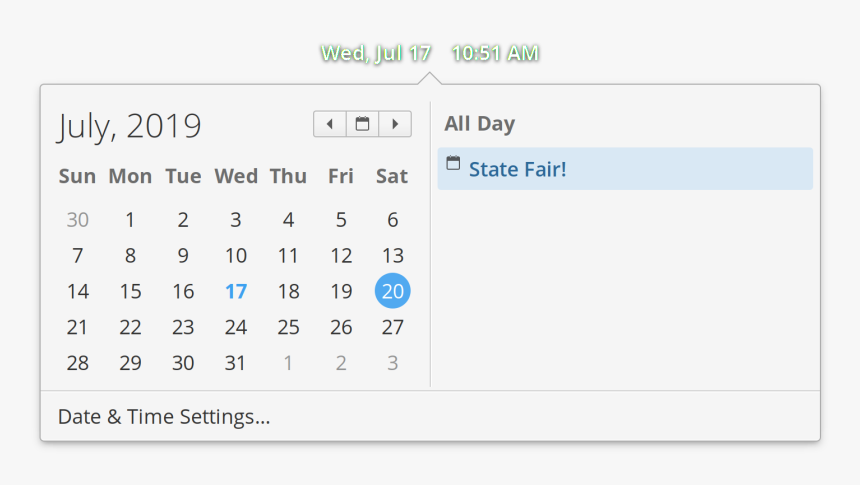This screenshot has width=860, height=485.
Task: Click the July, 2019 heading
Action: (129, 126)
